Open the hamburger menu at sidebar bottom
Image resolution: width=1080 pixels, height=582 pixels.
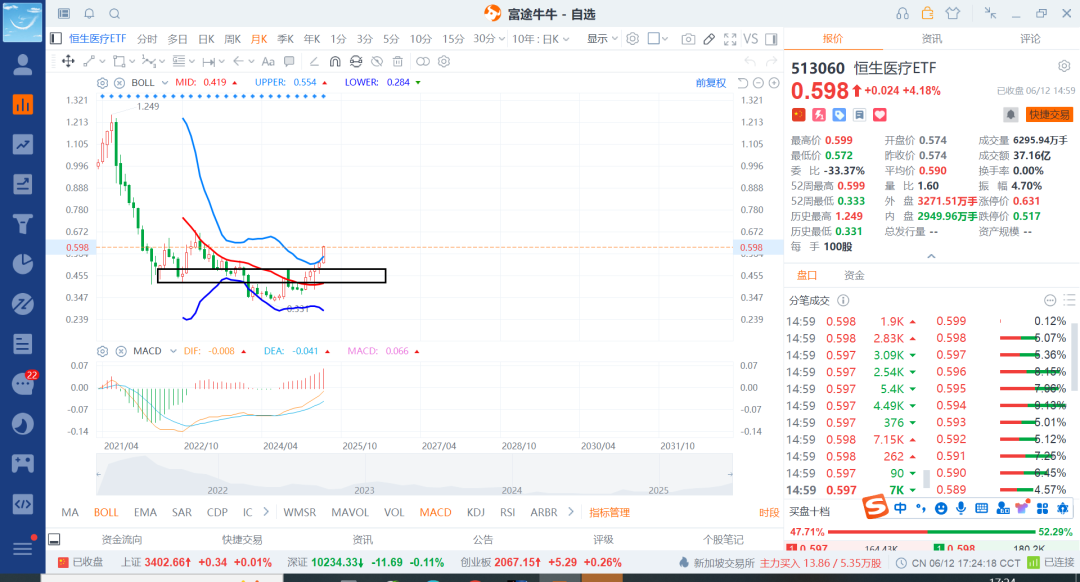point(23,548)
